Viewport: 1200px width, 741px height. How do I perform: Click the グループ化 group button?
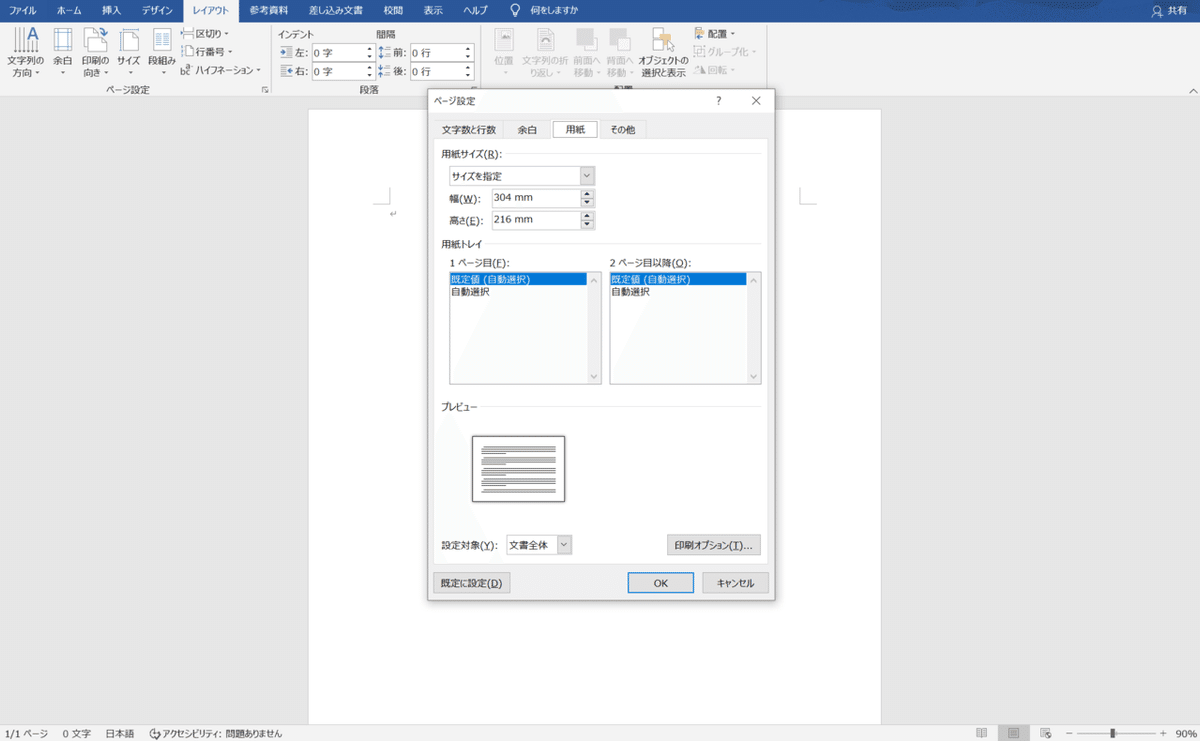[x=725, y=51]
